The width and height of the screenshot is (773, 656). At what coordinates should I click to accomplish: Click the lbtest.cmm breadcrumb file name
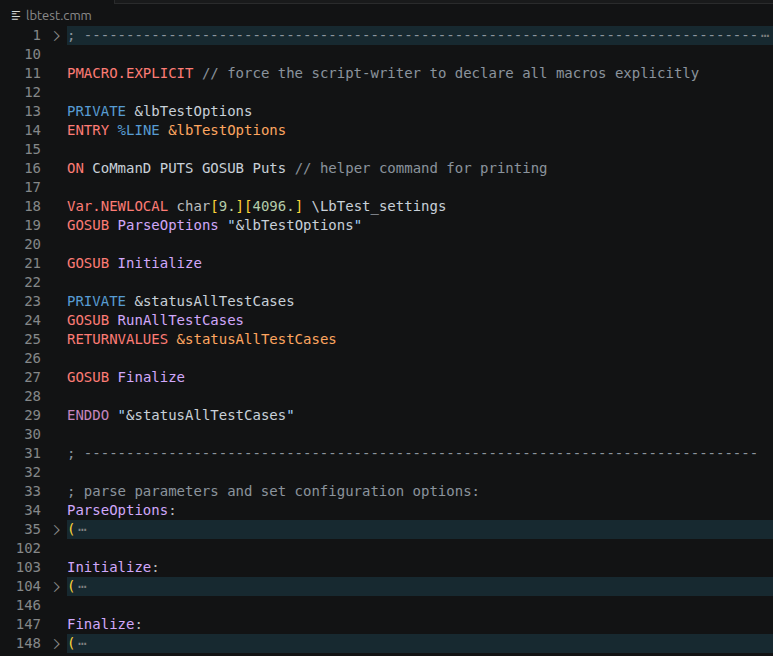pos(59,16)
